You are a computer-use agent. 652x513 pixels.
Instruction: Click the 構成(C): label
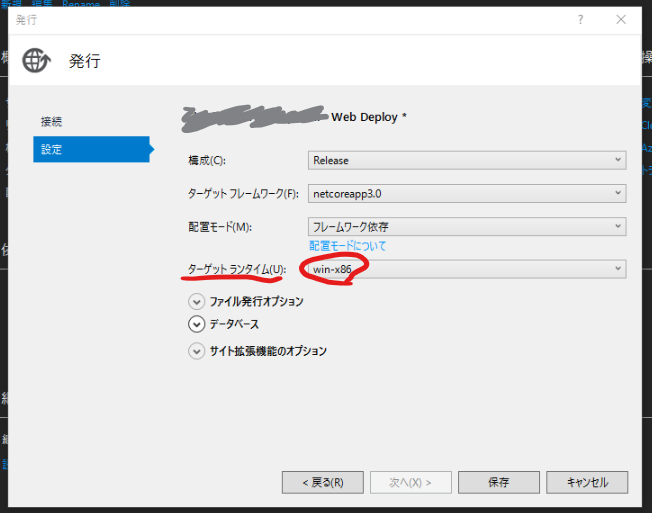coord(207,160)
